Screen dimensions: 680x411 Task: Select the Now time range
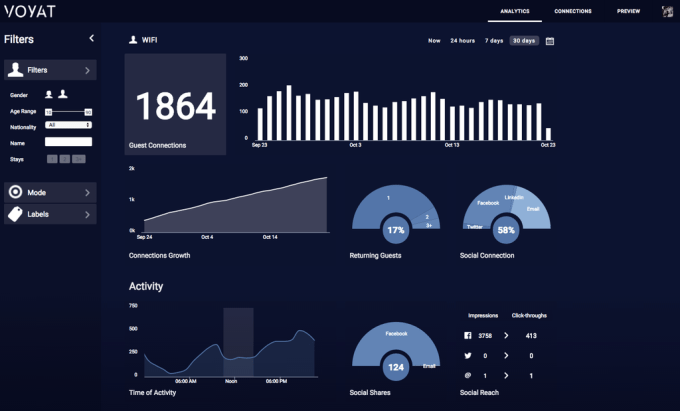(434, 41)
